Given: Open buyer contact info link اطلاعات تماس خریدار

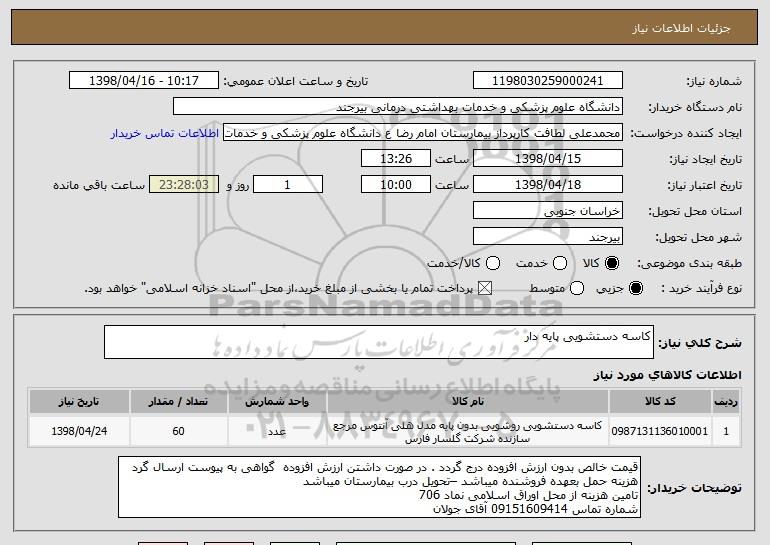Looking at the screenshot, I should 165,133.
